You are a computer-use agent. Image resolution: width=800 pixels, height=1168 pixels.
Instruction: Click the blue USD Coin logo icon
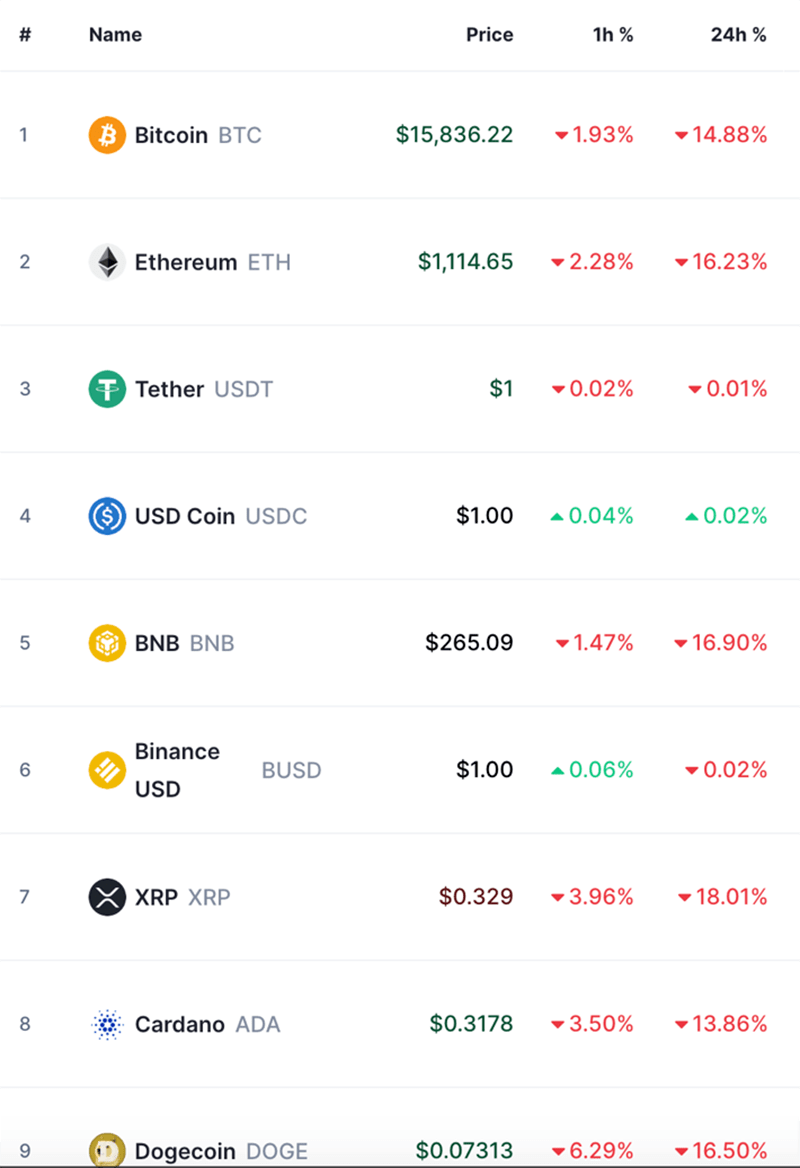(107, 516)
